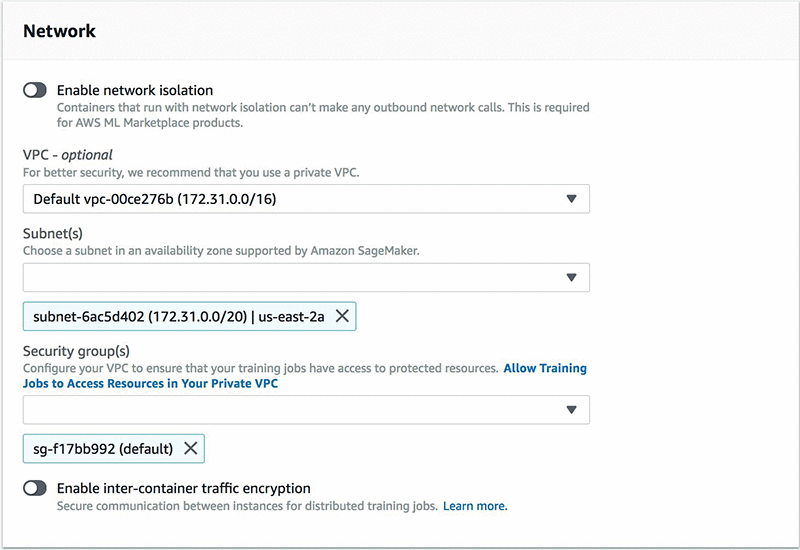Click the Security group(s) dropdown arrow icon

[x=571, y=409]
